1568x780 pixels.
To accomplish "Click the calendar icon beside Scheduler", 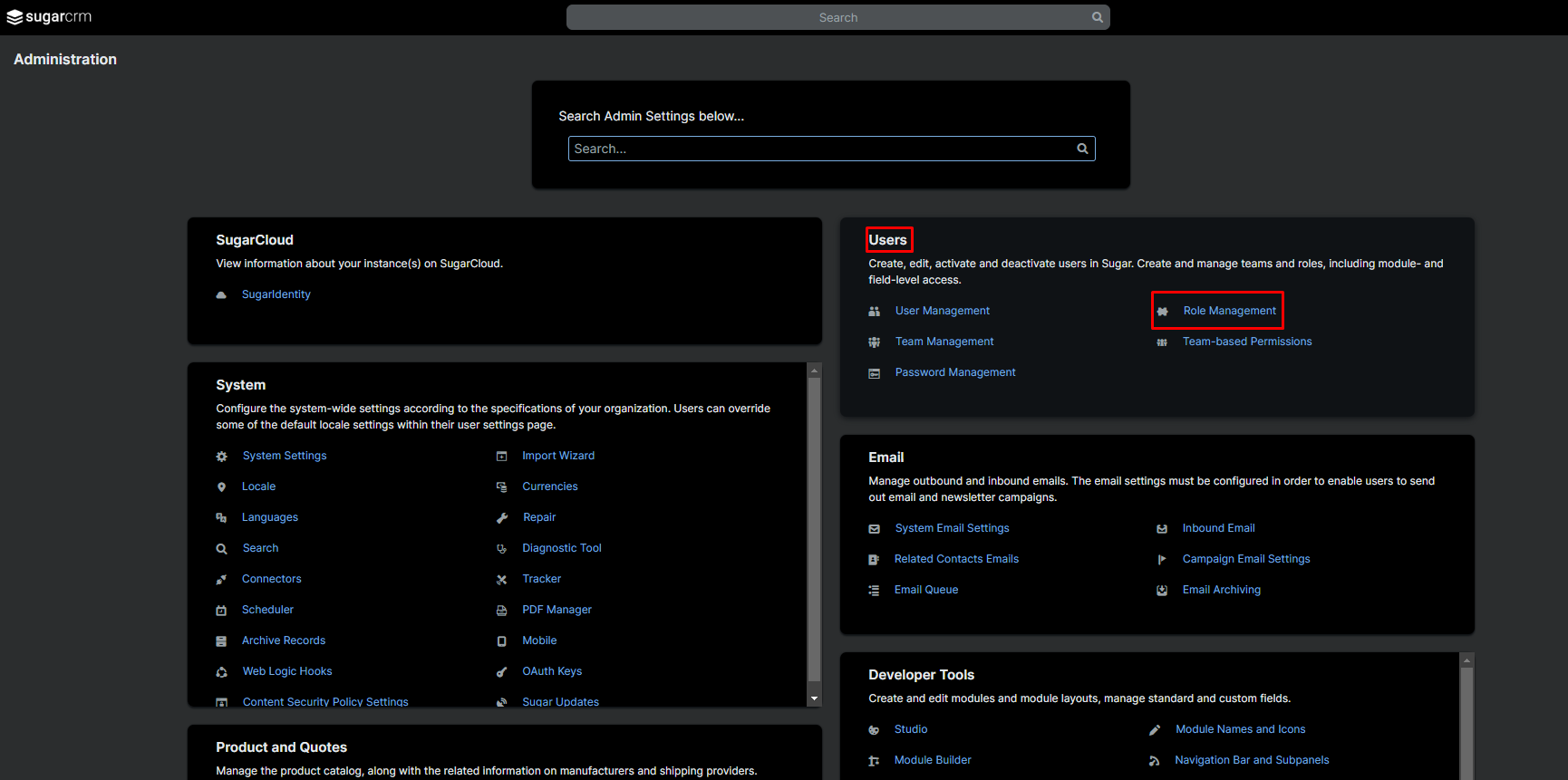I will [221, 611].
